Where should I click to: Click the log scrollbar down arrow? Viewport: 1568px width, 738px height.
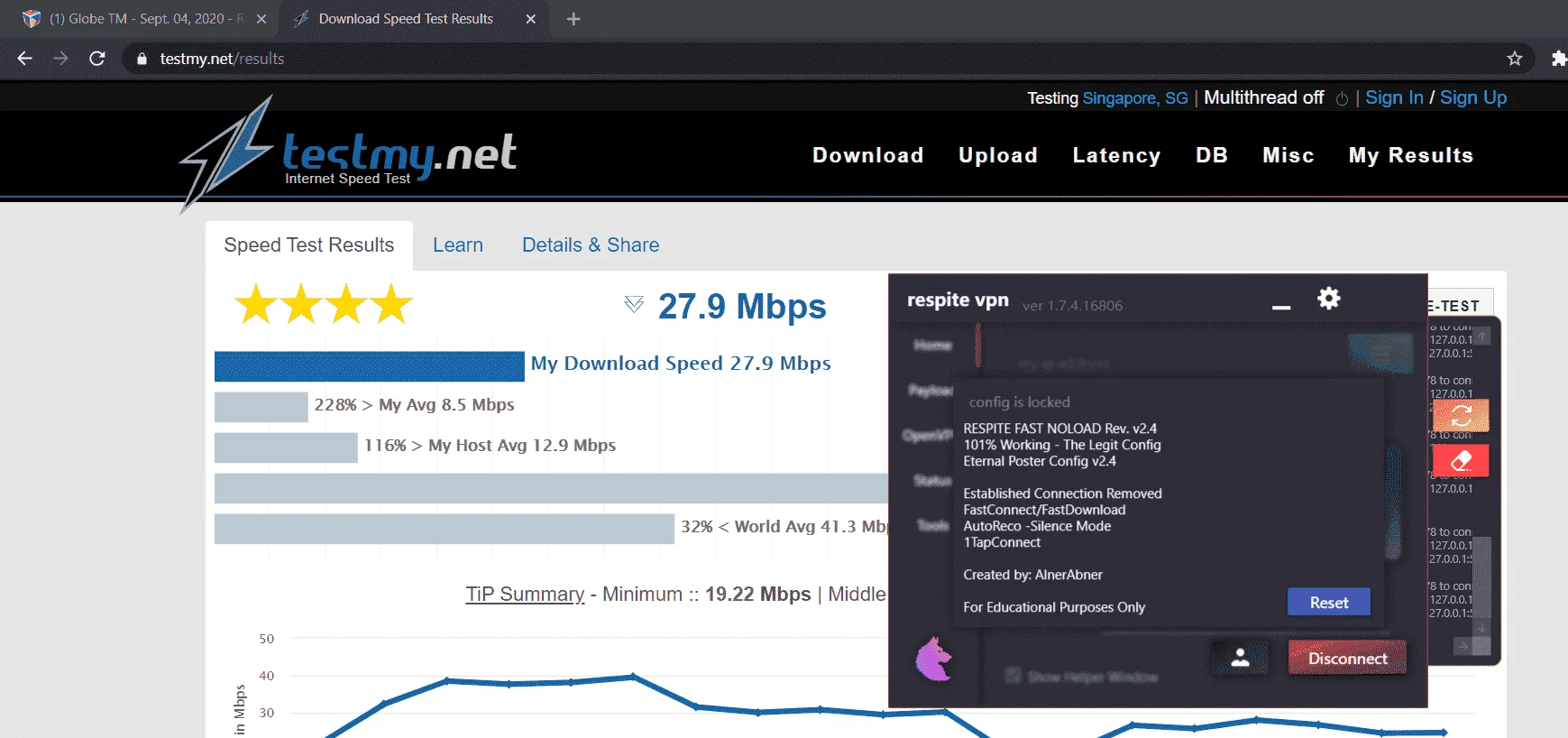click(x=1481, y=628)
